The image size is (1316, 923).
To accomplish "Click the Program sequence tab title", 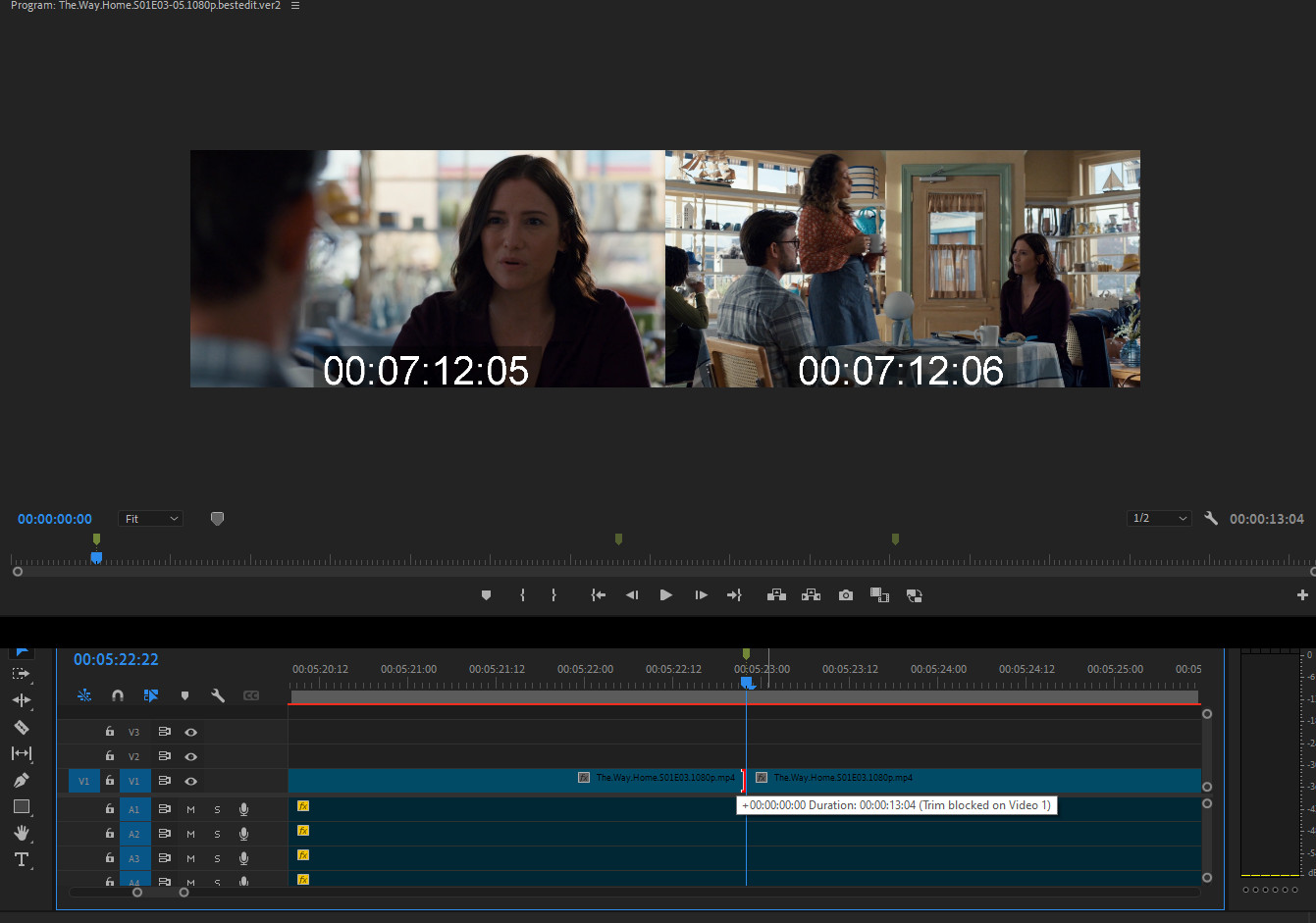I will point(145,6).
